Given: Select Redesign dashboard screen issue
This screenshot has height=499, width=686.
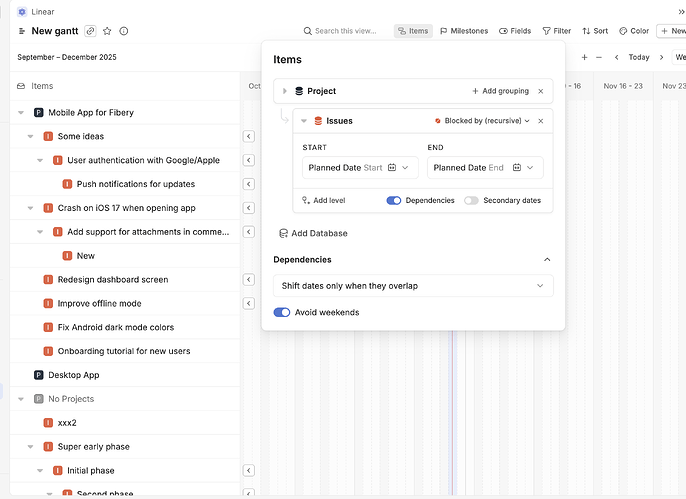Looking at the screenshot, I should coord(113,279).
